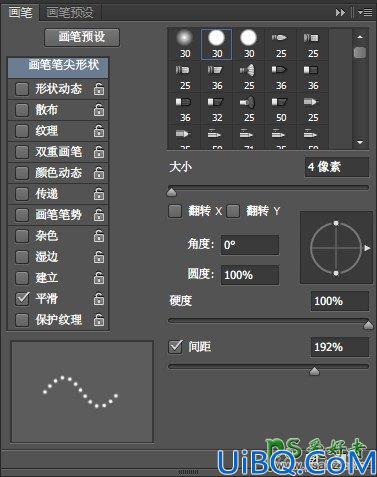Screen dimensions: 377x477
Task: Toggle the lock icon beside 建立
Action: click(x=99, y=278)
